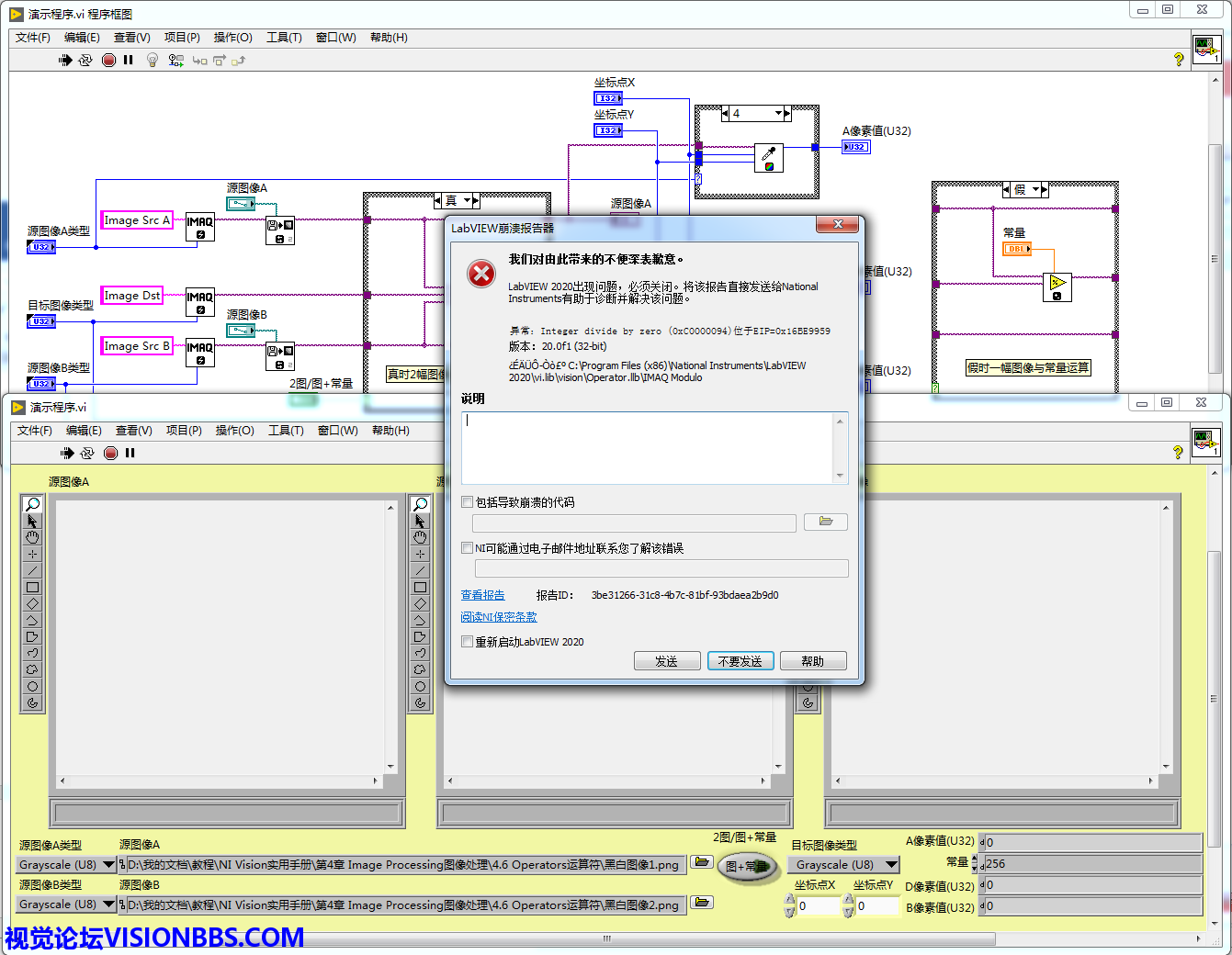
Task: Check 重新启动LabVIEW 2020 option
Action: click(468, 642)
